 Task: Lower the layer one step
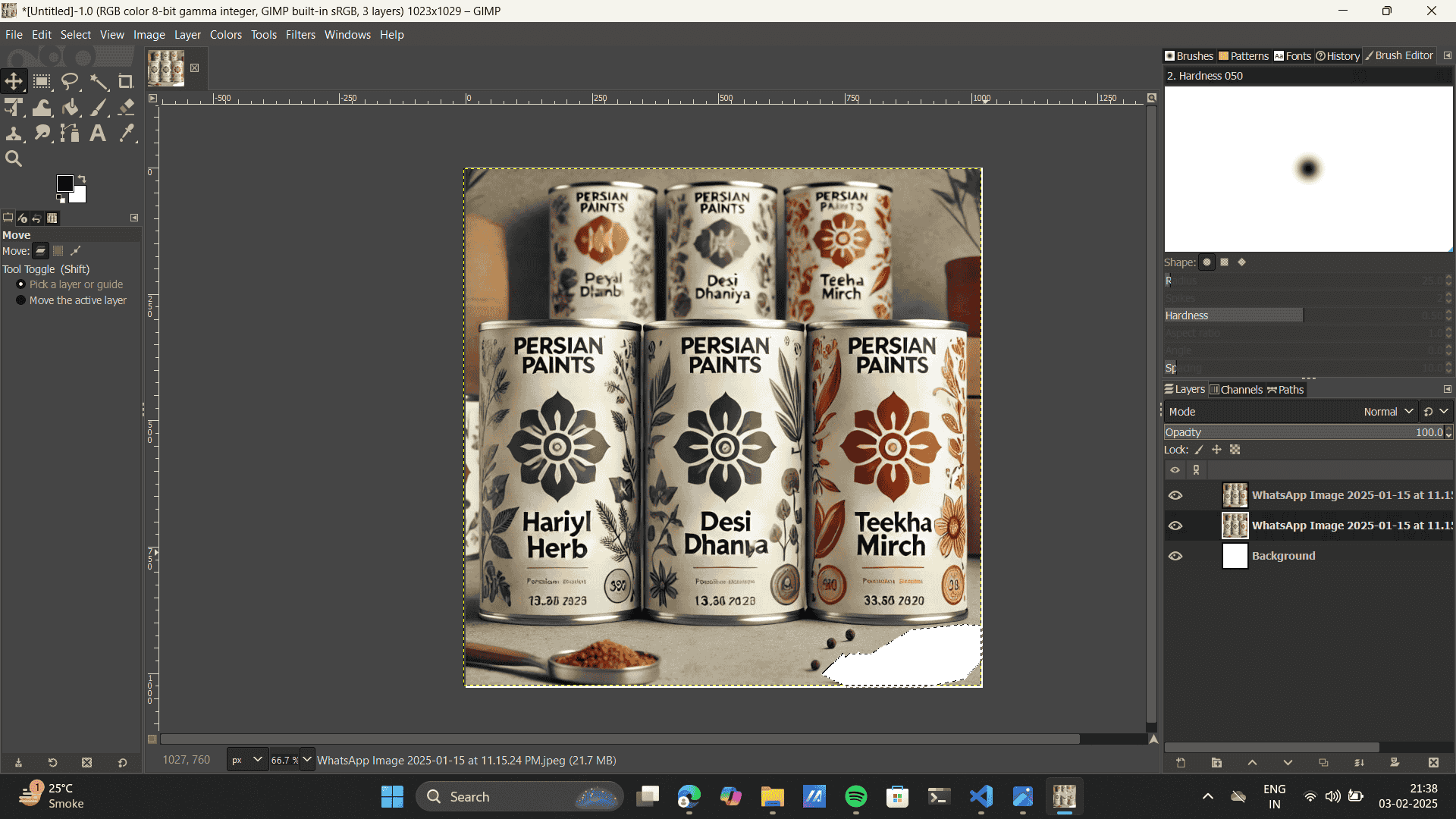coord(1288,763)
